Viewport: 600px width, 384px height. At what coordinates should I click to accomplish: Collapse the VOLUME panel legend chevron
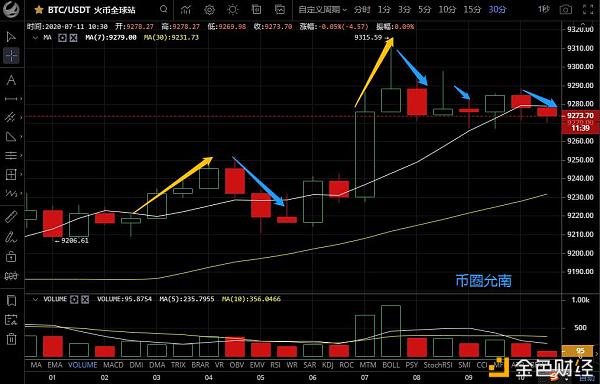coord(36,299)
